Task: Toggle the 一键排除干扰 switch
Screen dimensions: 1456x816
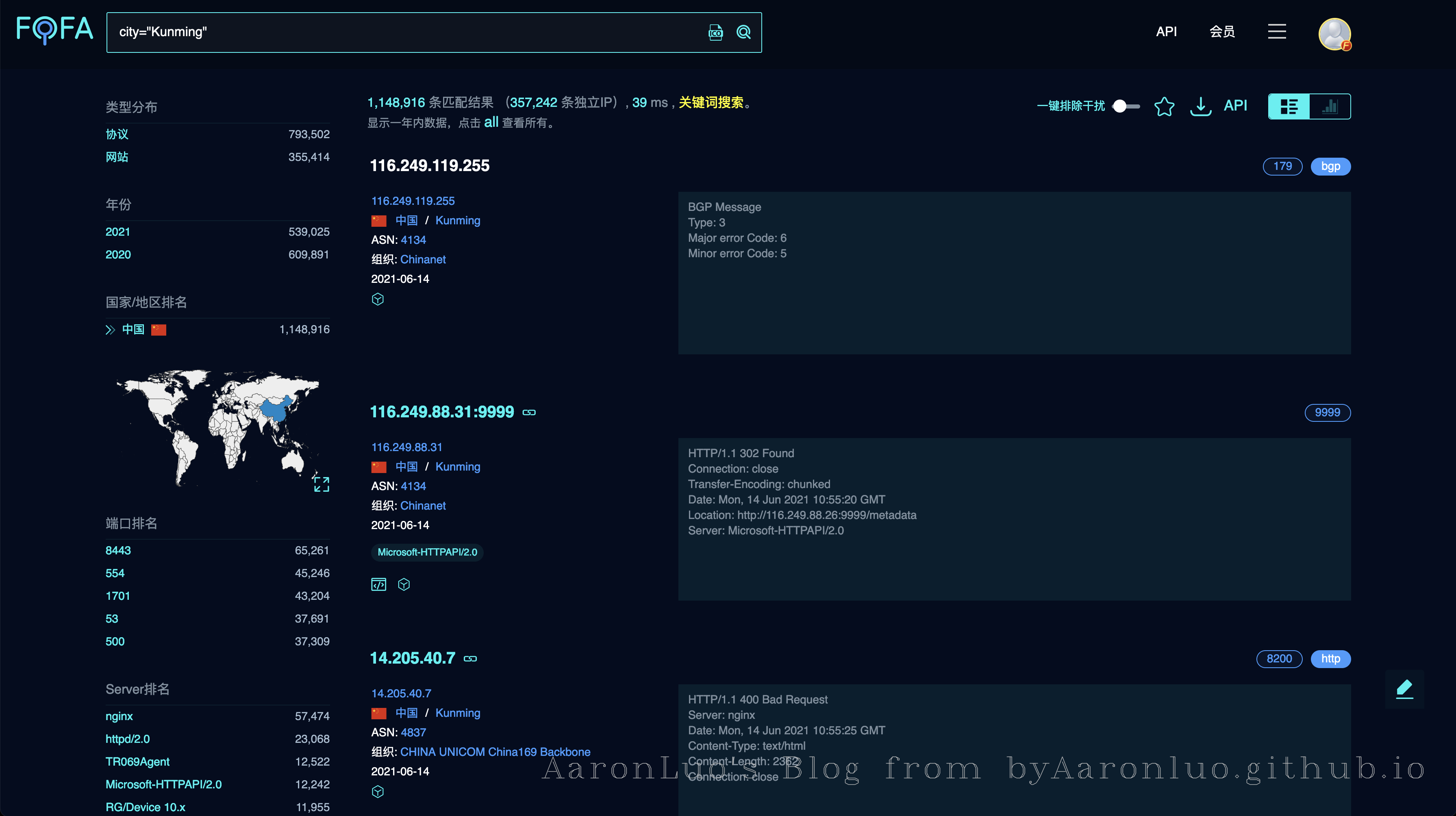Action: coord(1126,106)
